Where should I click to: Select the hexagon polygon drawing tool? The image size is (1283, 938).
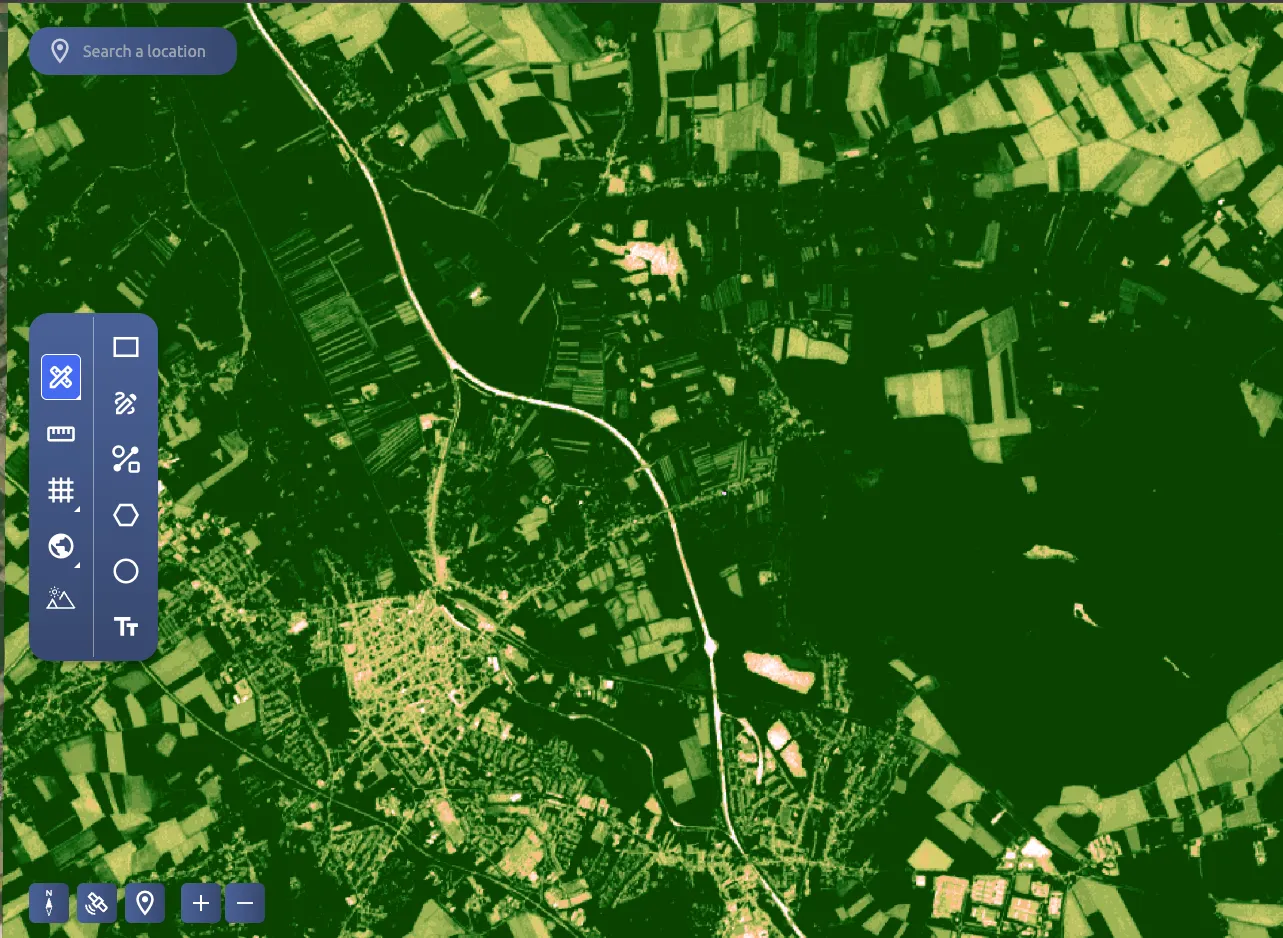pyautogui.click(x=126, y=515)
